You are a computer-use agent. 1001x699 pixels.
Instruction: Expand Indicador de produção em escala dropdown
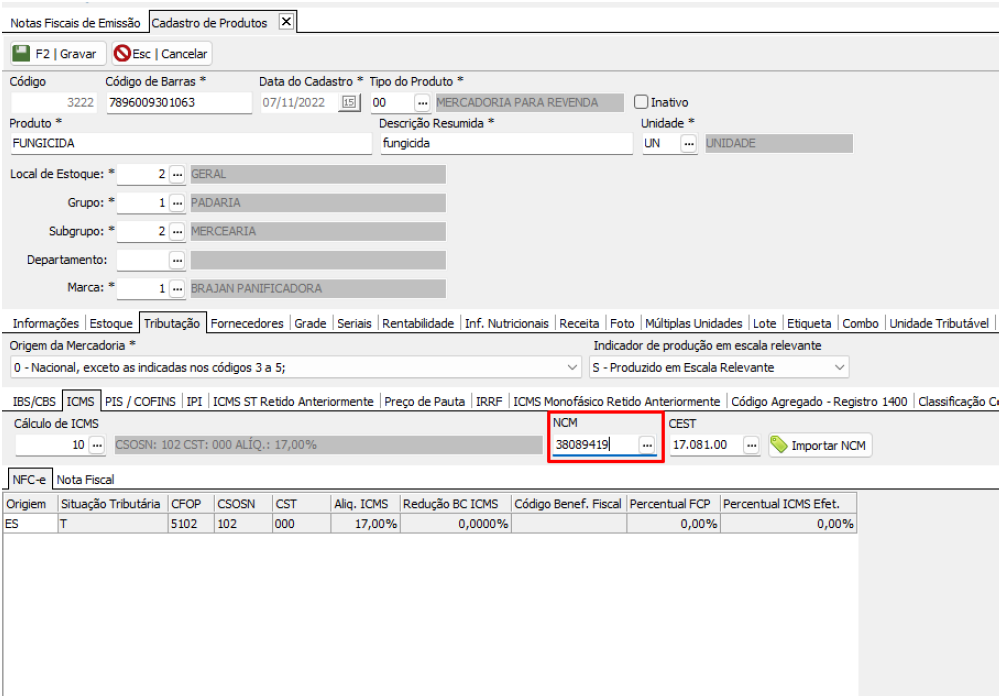tap(840, 368)
